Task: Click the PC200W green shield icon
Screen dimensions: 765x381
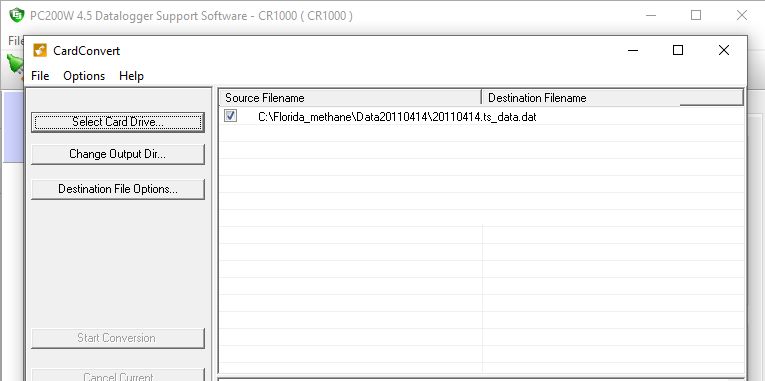Action: [x=17, y=15]
